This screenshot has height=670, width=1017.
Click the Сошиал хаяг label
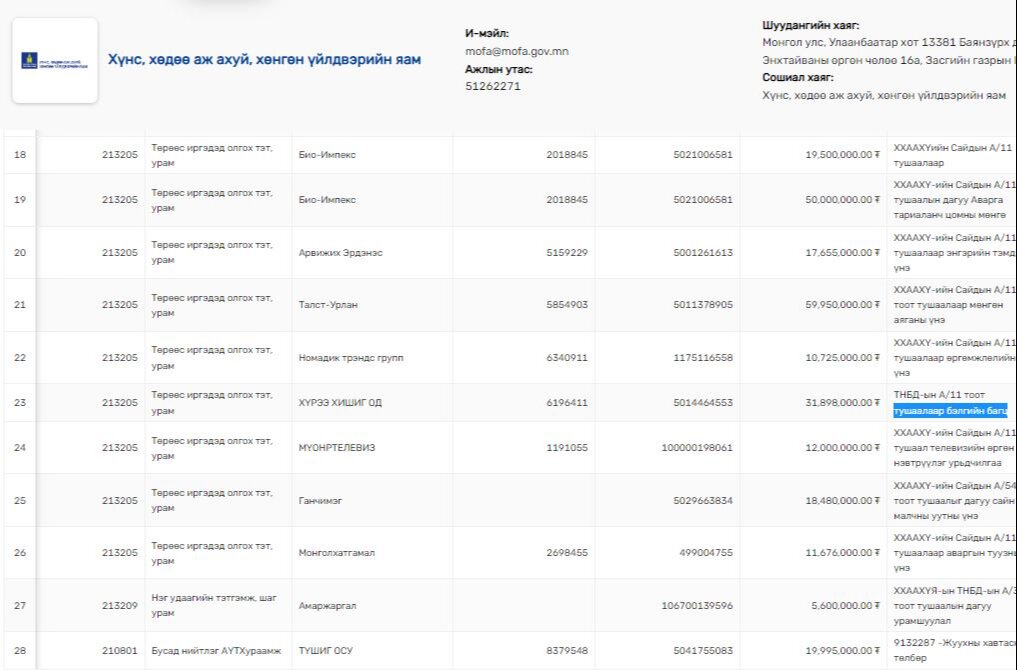coord(797,77)
